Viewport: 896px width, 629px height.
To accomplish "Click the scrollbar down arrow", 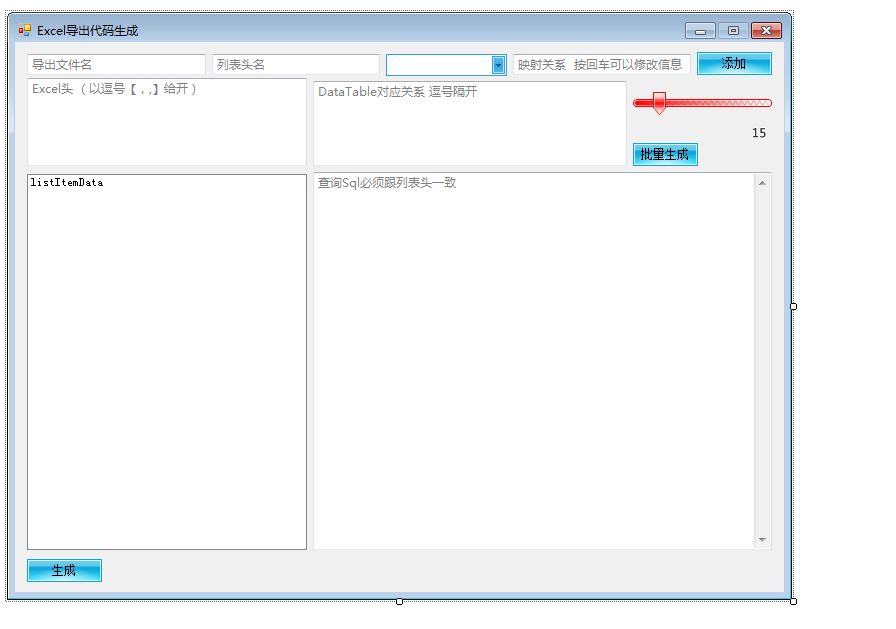I will point(762,540).
